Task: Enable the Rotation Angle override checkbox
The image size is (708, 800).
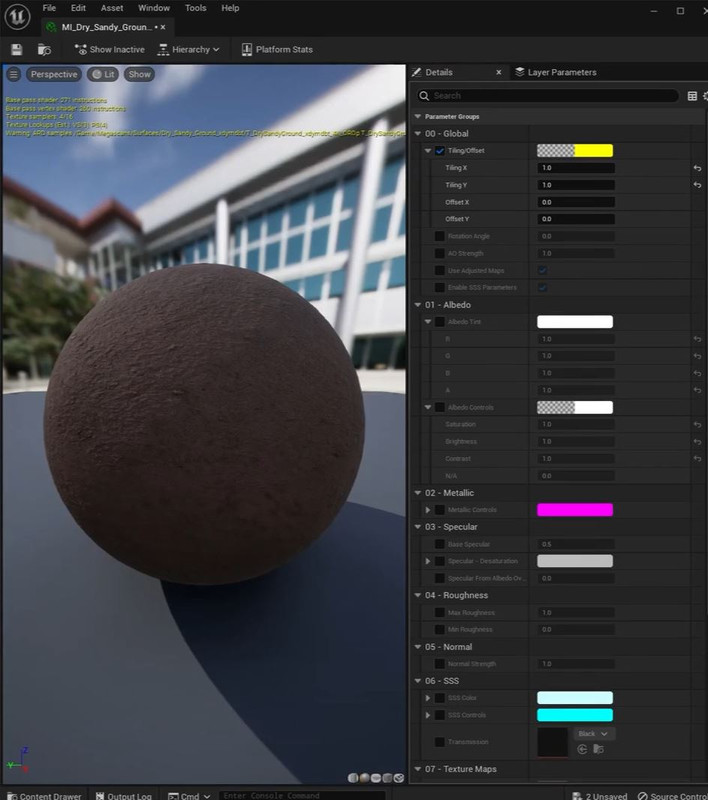Action: [440, 236]
